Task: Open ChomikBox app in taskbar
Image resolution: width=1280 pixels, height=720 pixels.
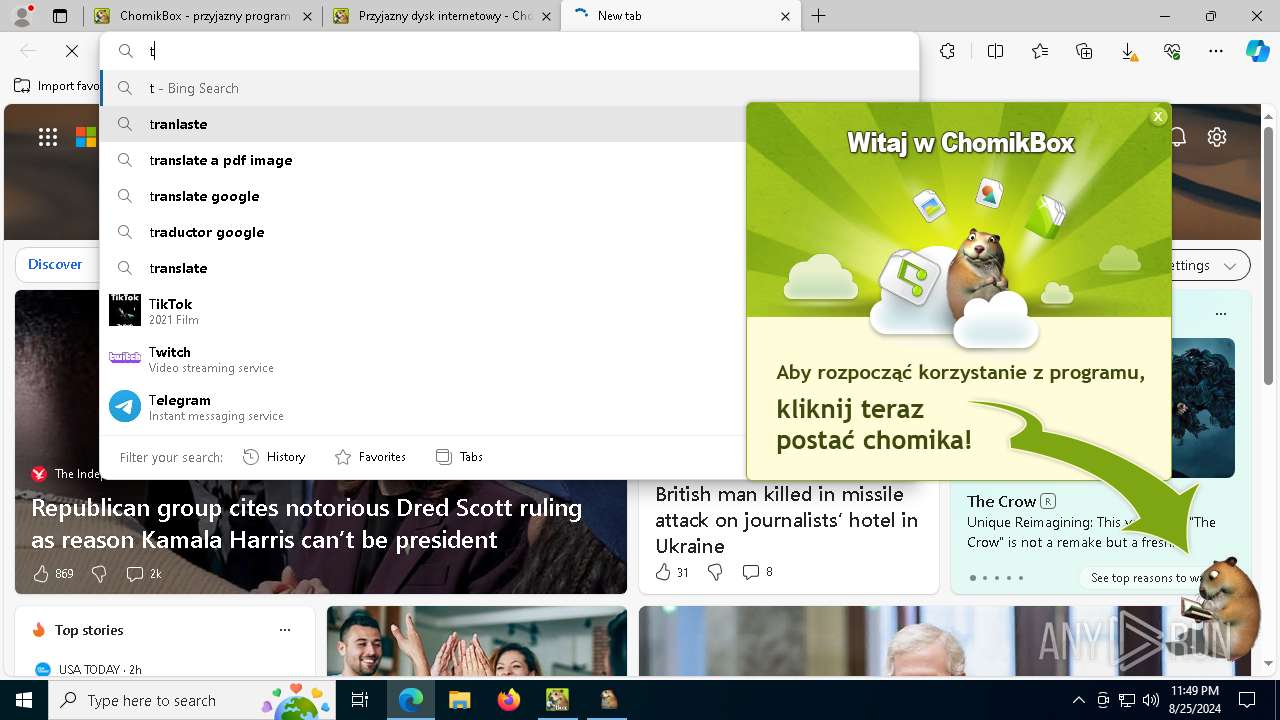Action: (x=558, y=700)
